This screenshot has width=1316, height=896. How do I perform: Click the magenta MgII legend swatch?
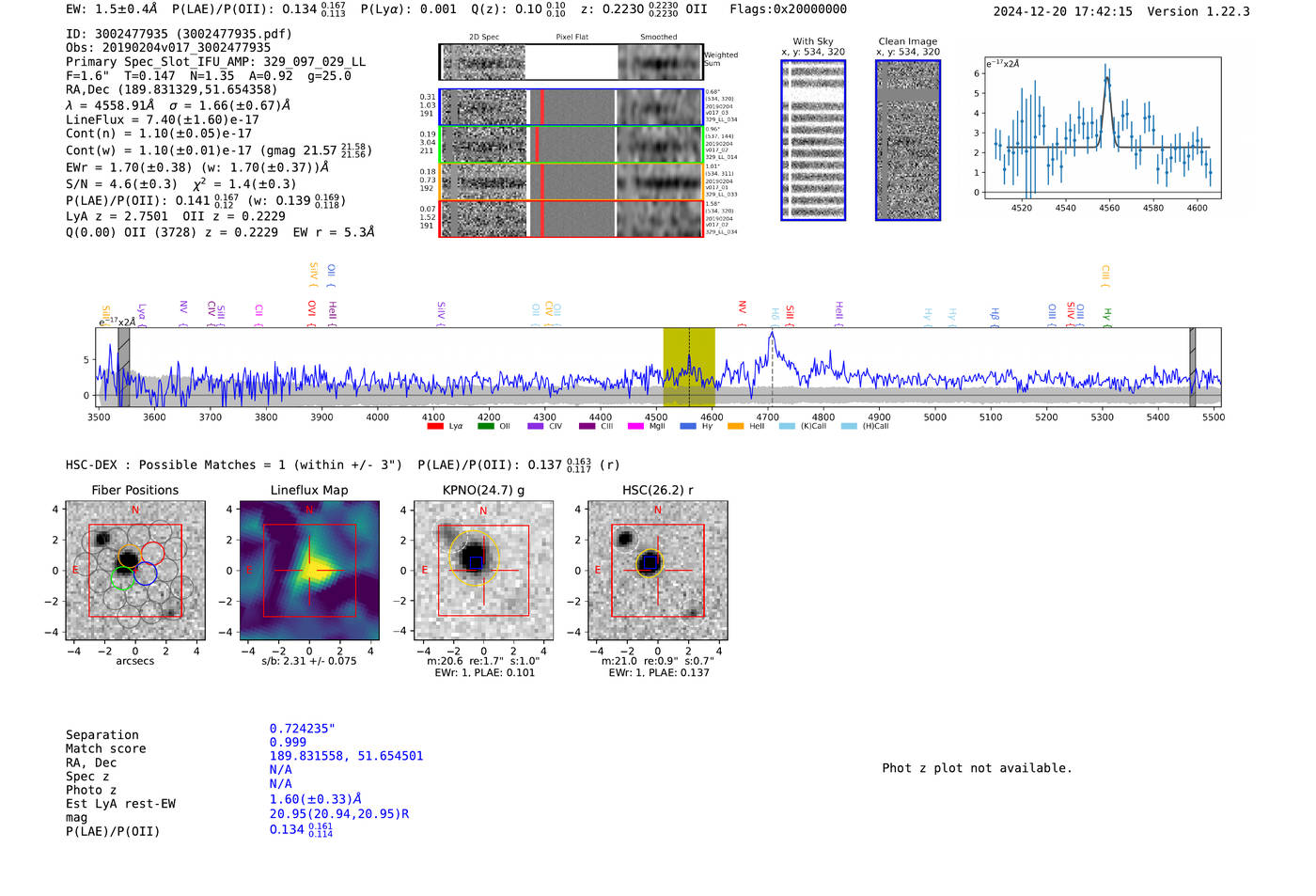click(x=636, y=427)
